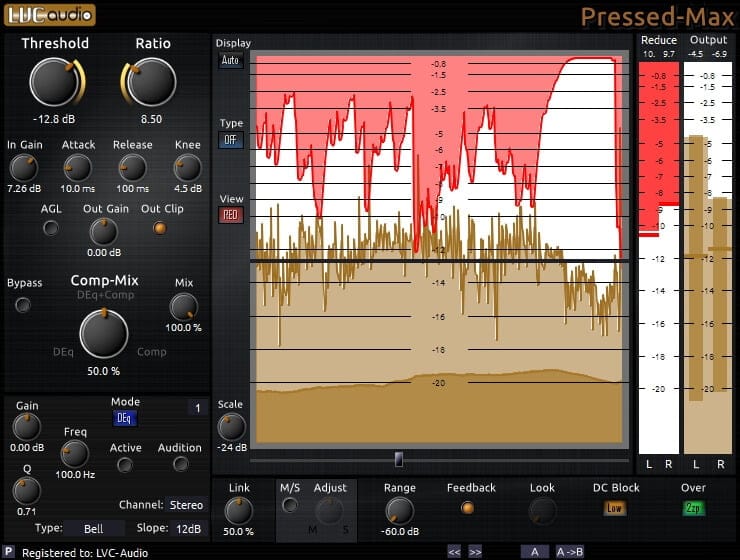This screenshot has width=740, height=560.
Task: Click the -60.0 dB range value
Action: point(400,532)
